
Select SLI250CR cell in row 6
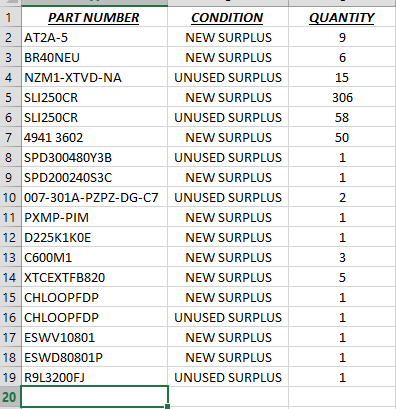[x=94, y=117]
